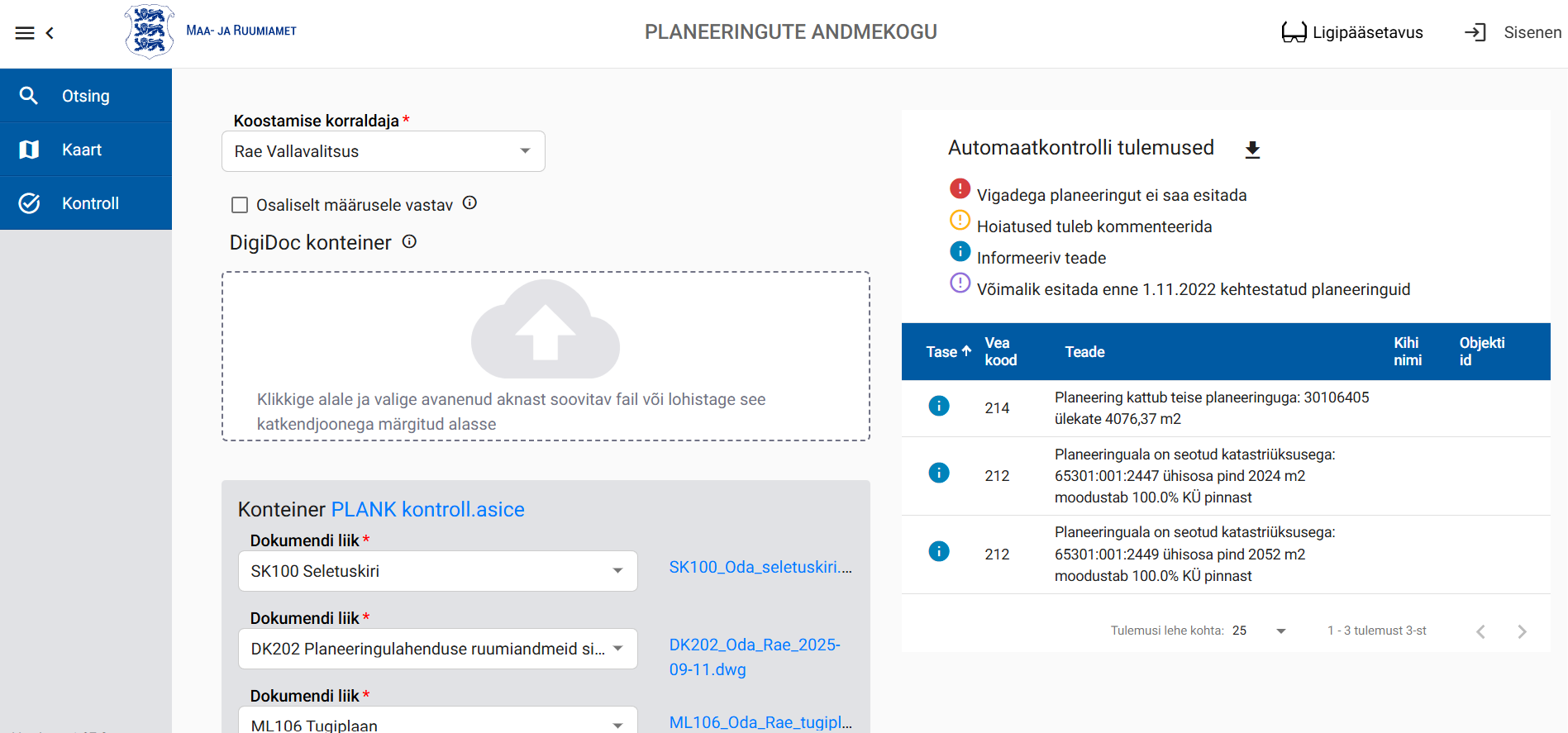Click info icon beside Osaliselt määrusele vastav

pos(469,203)
